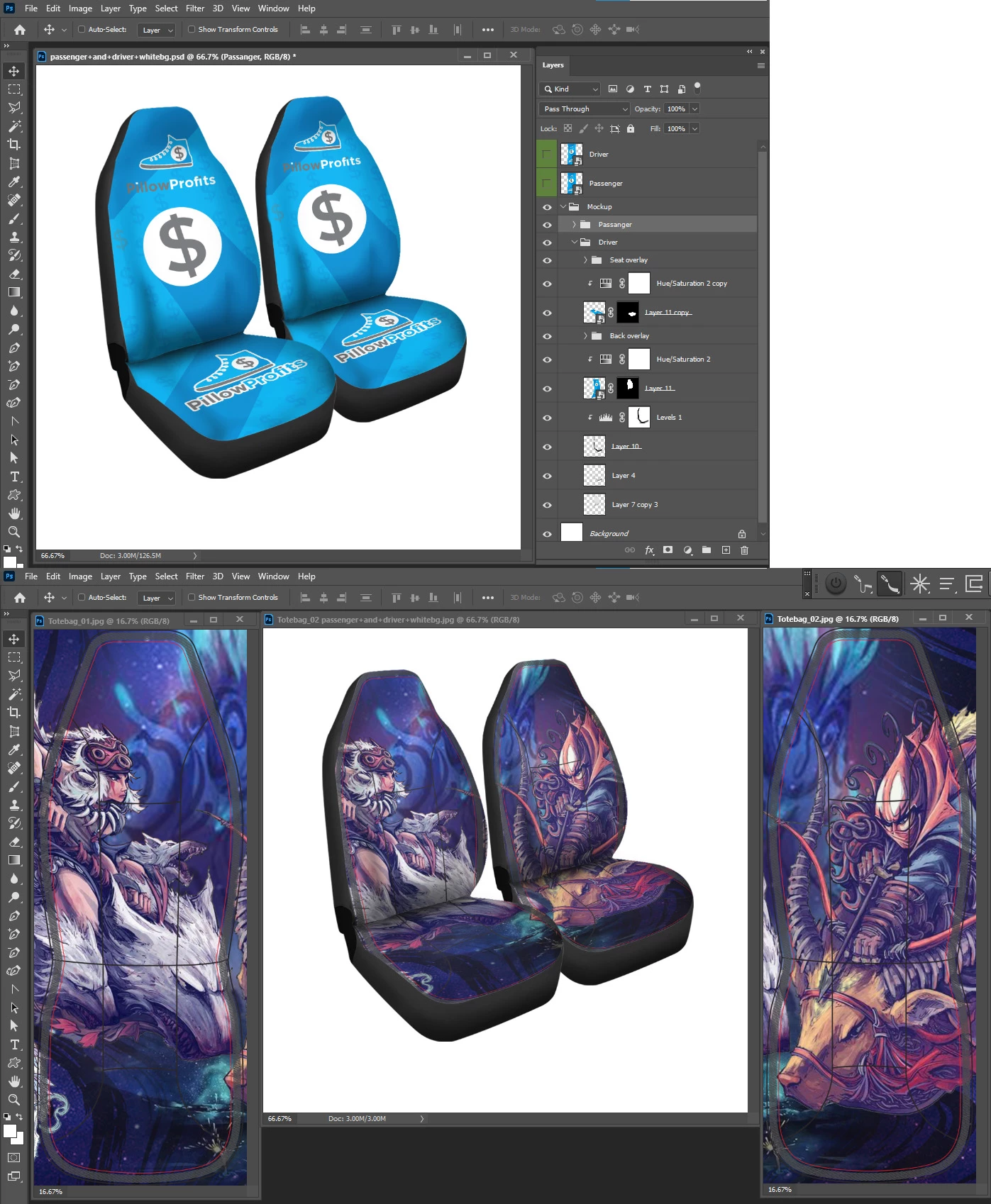Open the Select menu in the Totebag window
The image size is (991, 1204).
166,576
